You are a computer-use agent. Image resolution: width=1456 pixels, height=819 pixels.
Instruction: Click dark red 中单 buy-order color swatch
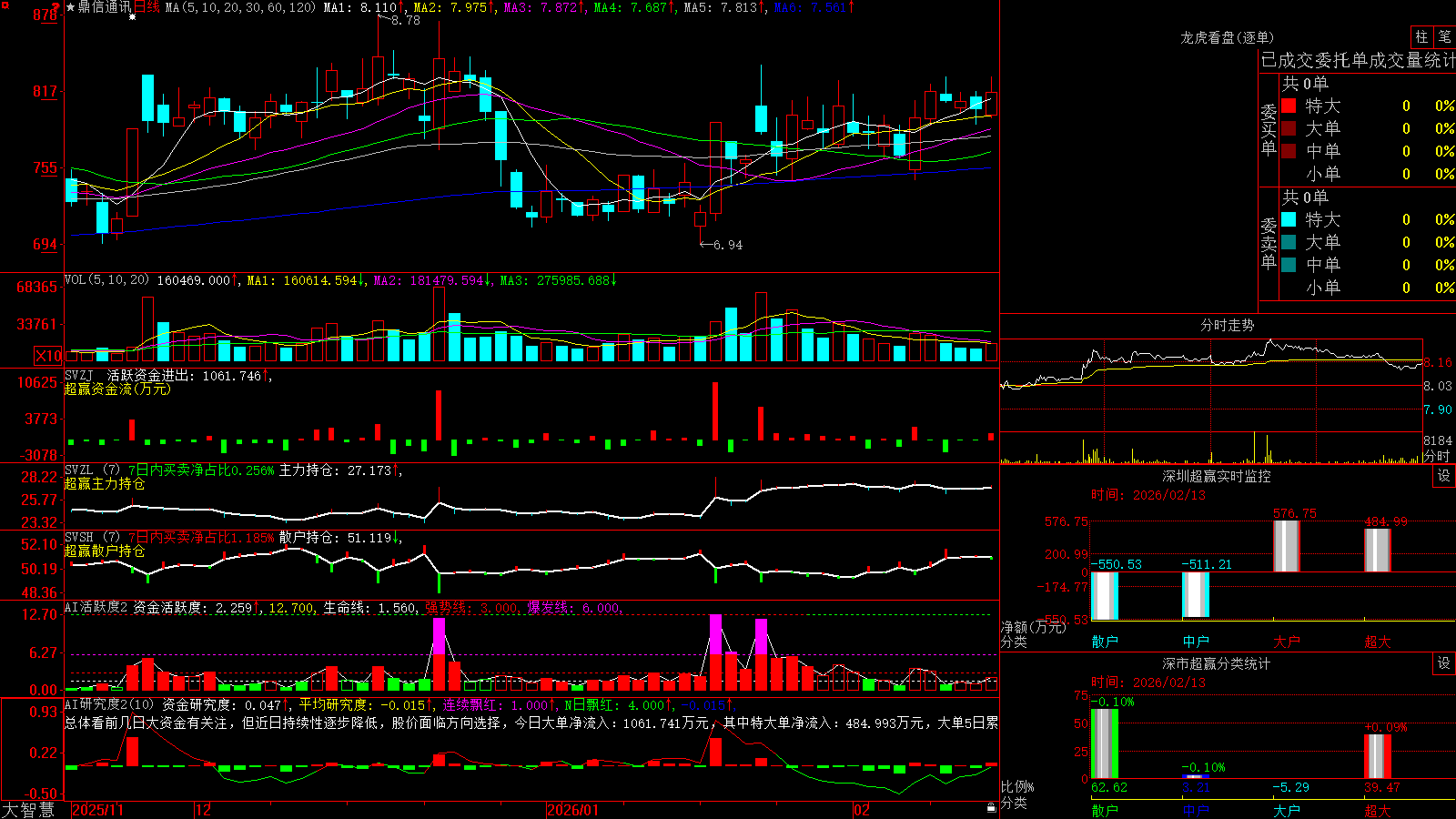(1289, 151)
